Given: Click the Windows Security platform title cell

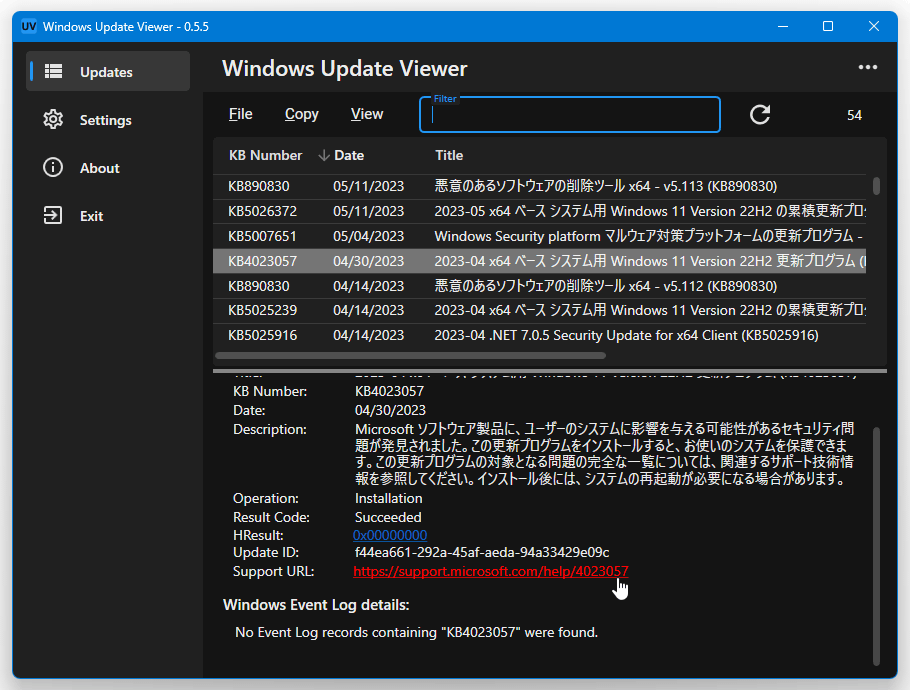Looking at the screenshot, I should [649, 236].
